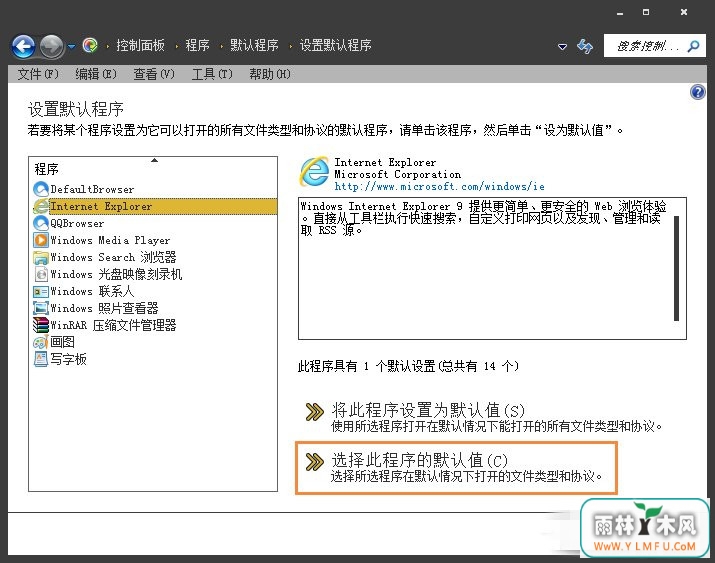
Task: Click the QQBrowser icon
Action: pos(41,223)
